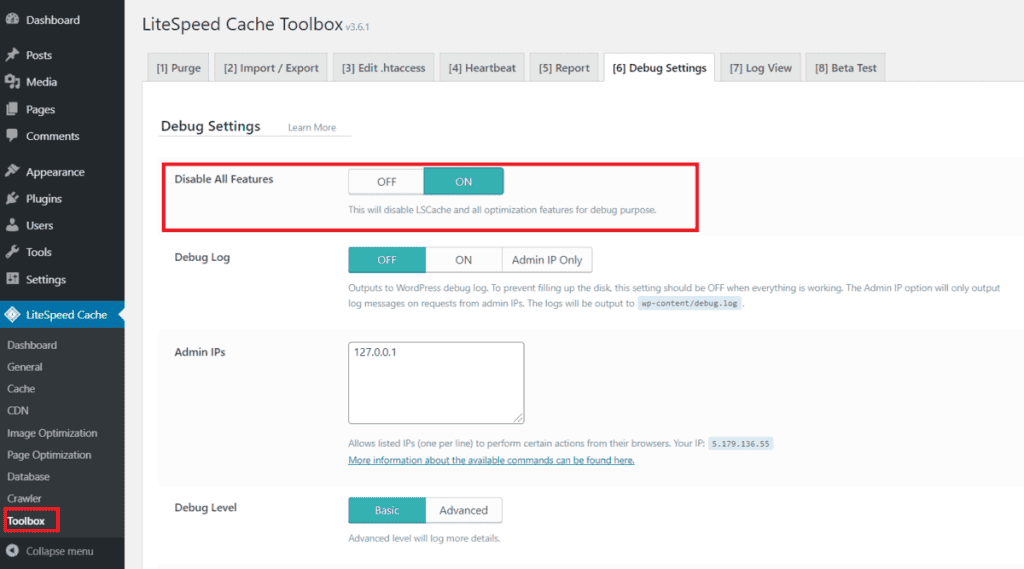Click the 5.179.136.55 IP address text
The width and height of the screenshot is (1024, 569).
point(741,444)
